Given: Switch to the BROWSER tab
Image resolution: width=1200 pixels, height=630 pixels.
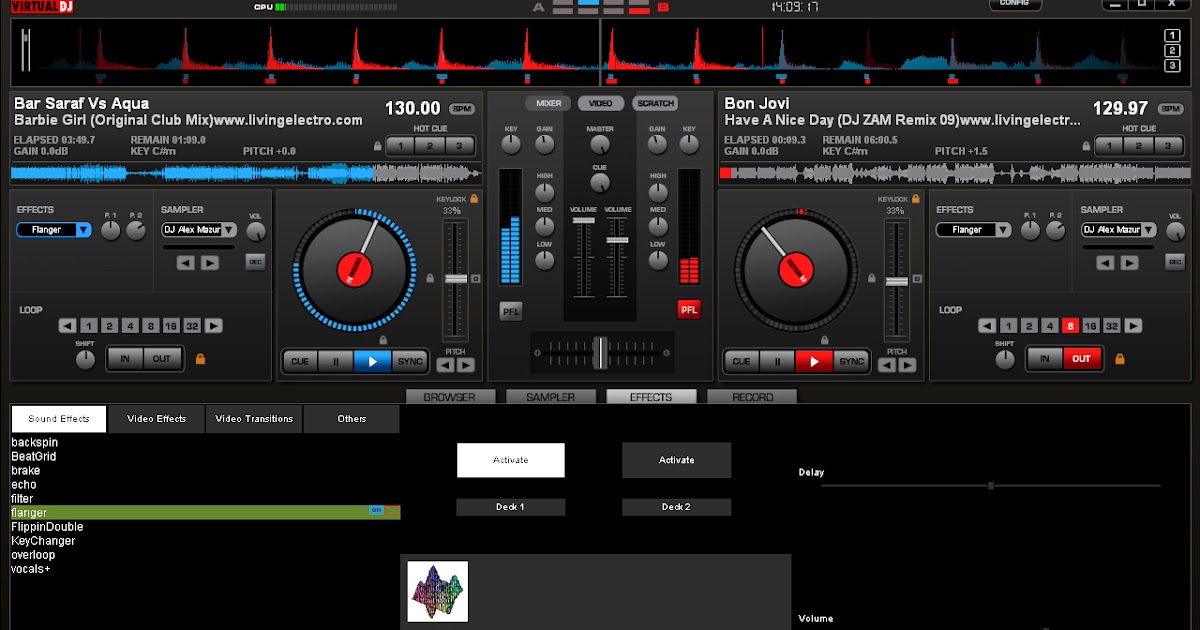Looking at the screenshot, I should pyautogui.click(x=450, y=397).
